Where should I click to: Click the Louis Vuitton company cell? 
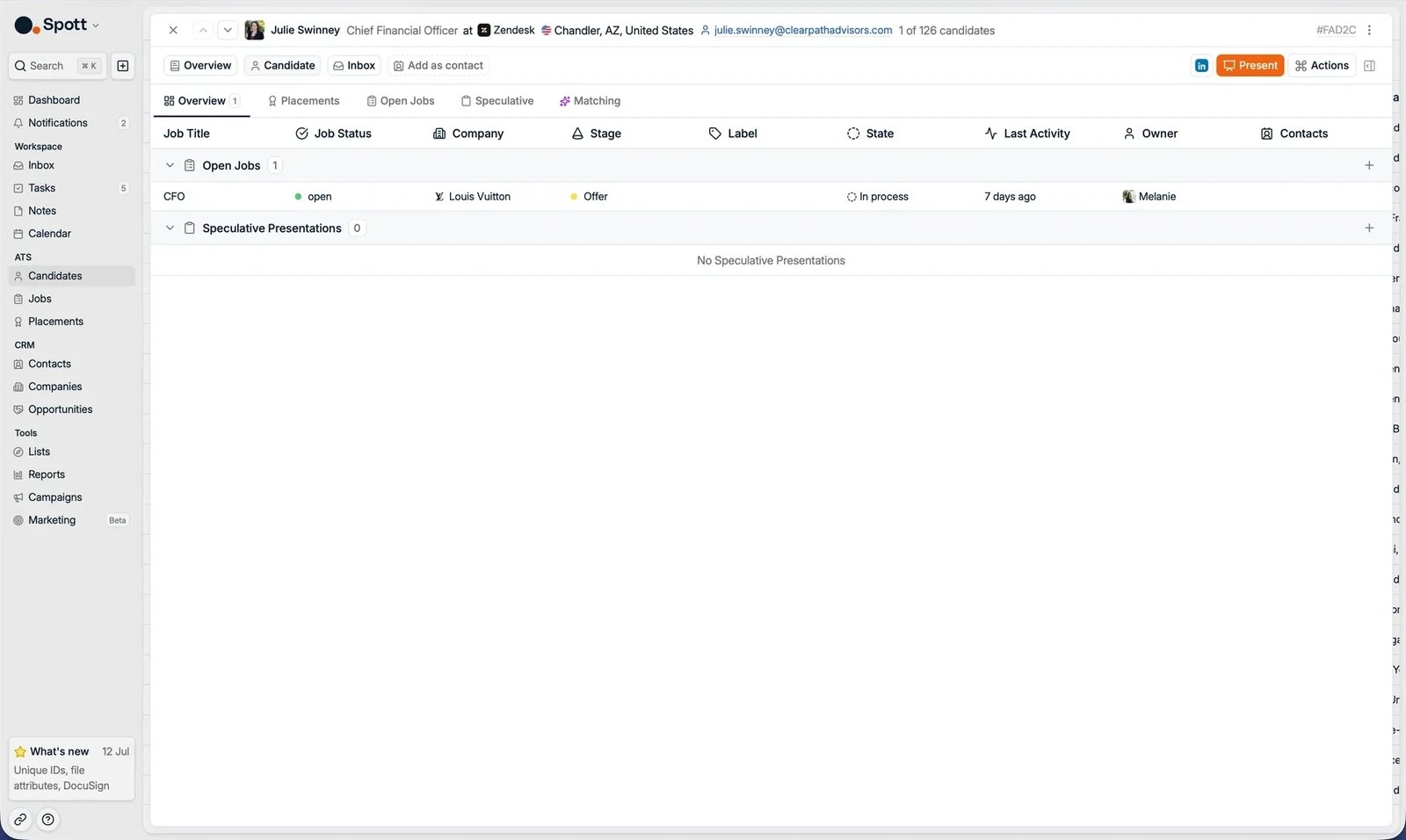pyautogui.click(x=472, y=197)
